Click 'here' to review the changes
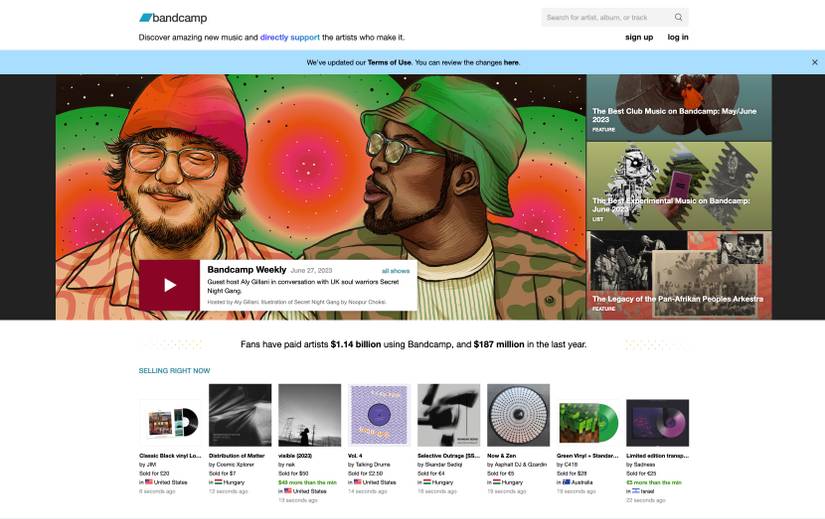Image resolution: width=825 pixels, height=519 pixels. [x=511, y=62]
